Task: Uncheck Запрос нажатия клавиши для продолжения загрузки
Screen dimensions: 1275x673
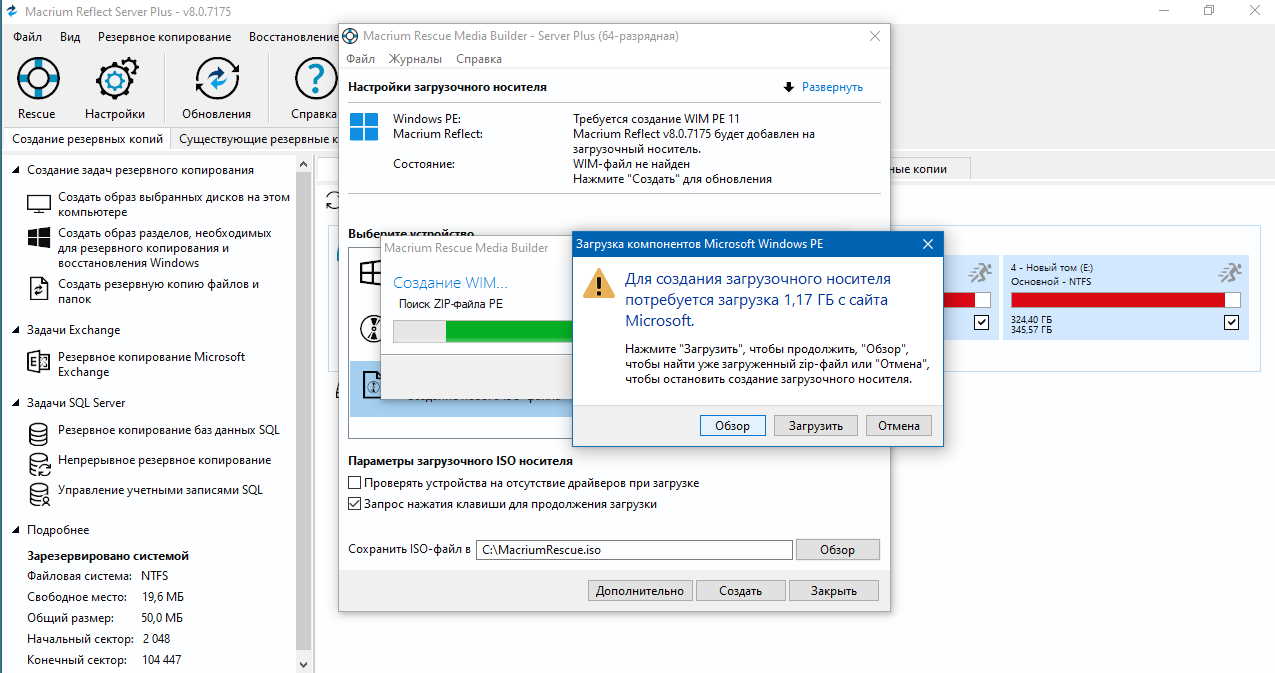Action: (354, 504)
